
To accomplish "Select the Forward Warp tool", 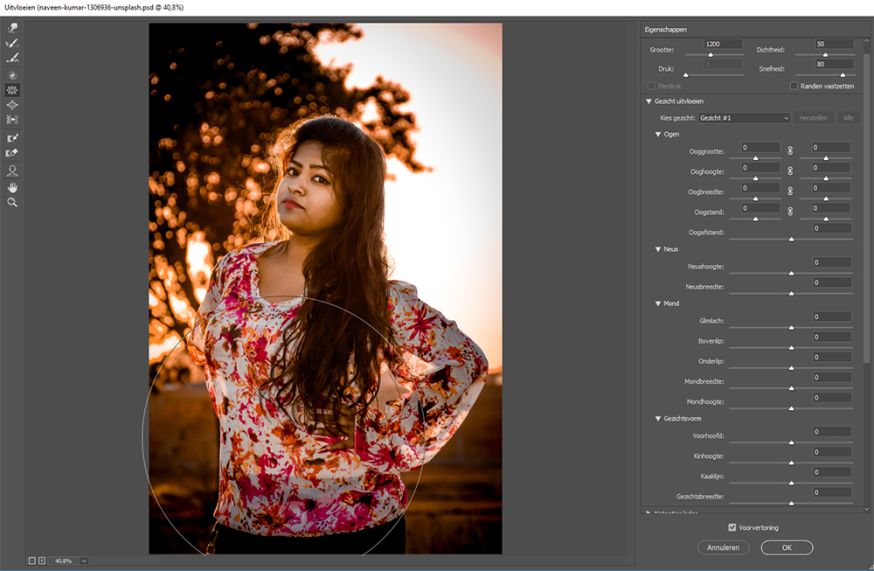I will coord(13,28).
